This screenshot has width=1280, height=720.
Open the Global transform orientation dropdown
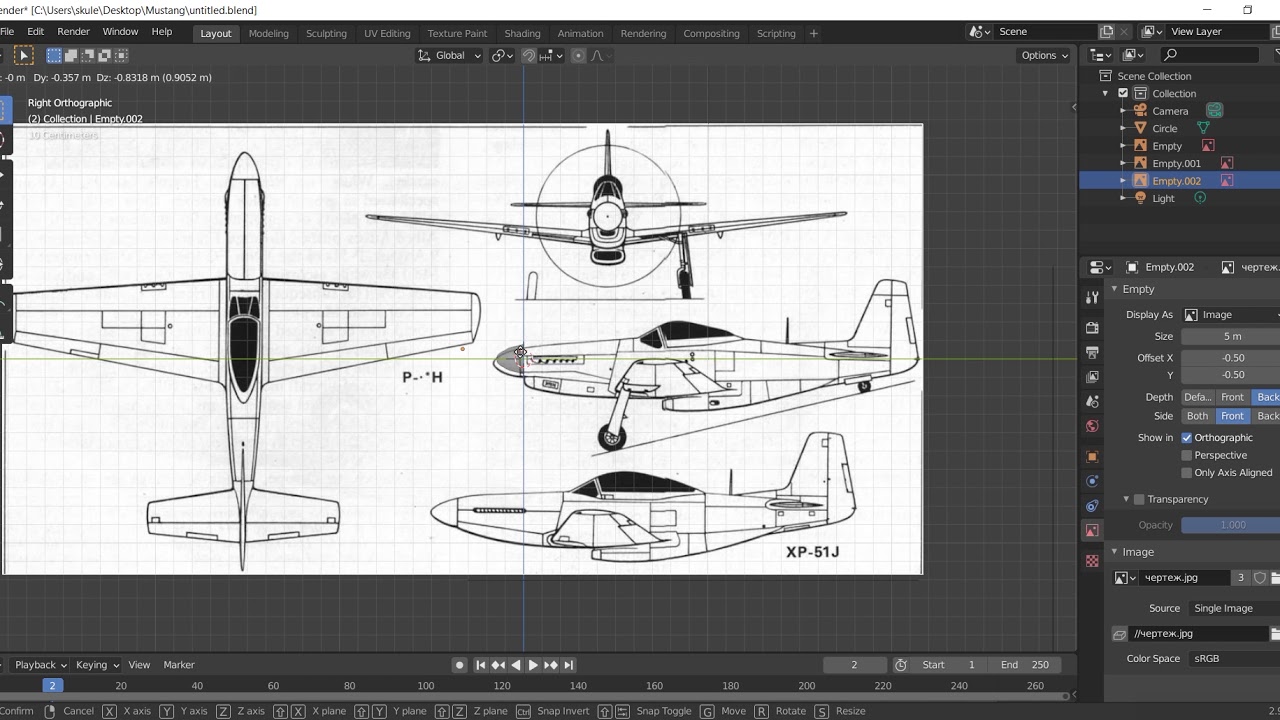[x=449, y=56]
